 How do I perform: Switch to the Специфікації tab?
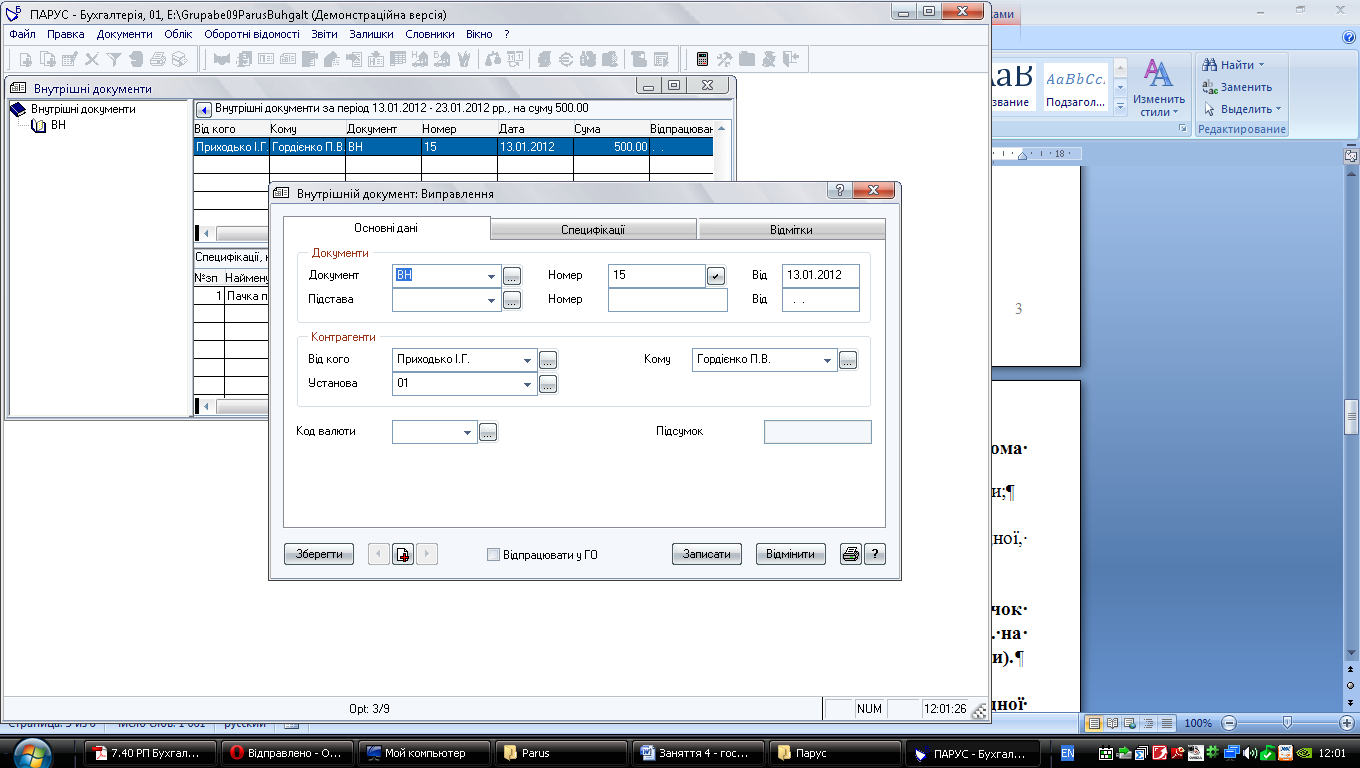(593, 230)
